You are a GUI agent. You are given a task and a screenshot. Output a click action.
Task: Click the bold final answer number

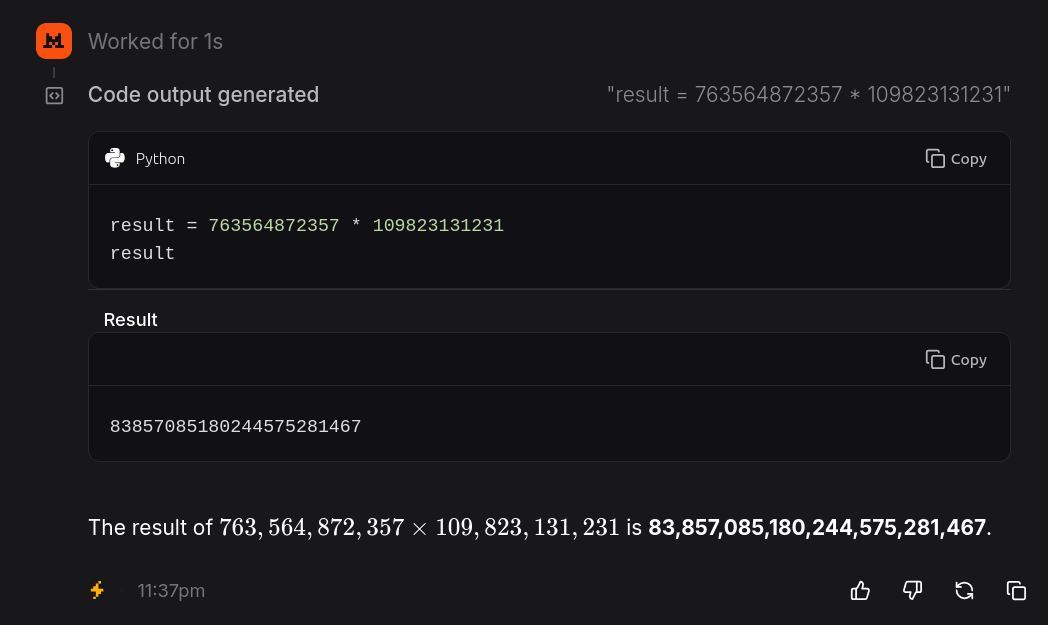817,527
